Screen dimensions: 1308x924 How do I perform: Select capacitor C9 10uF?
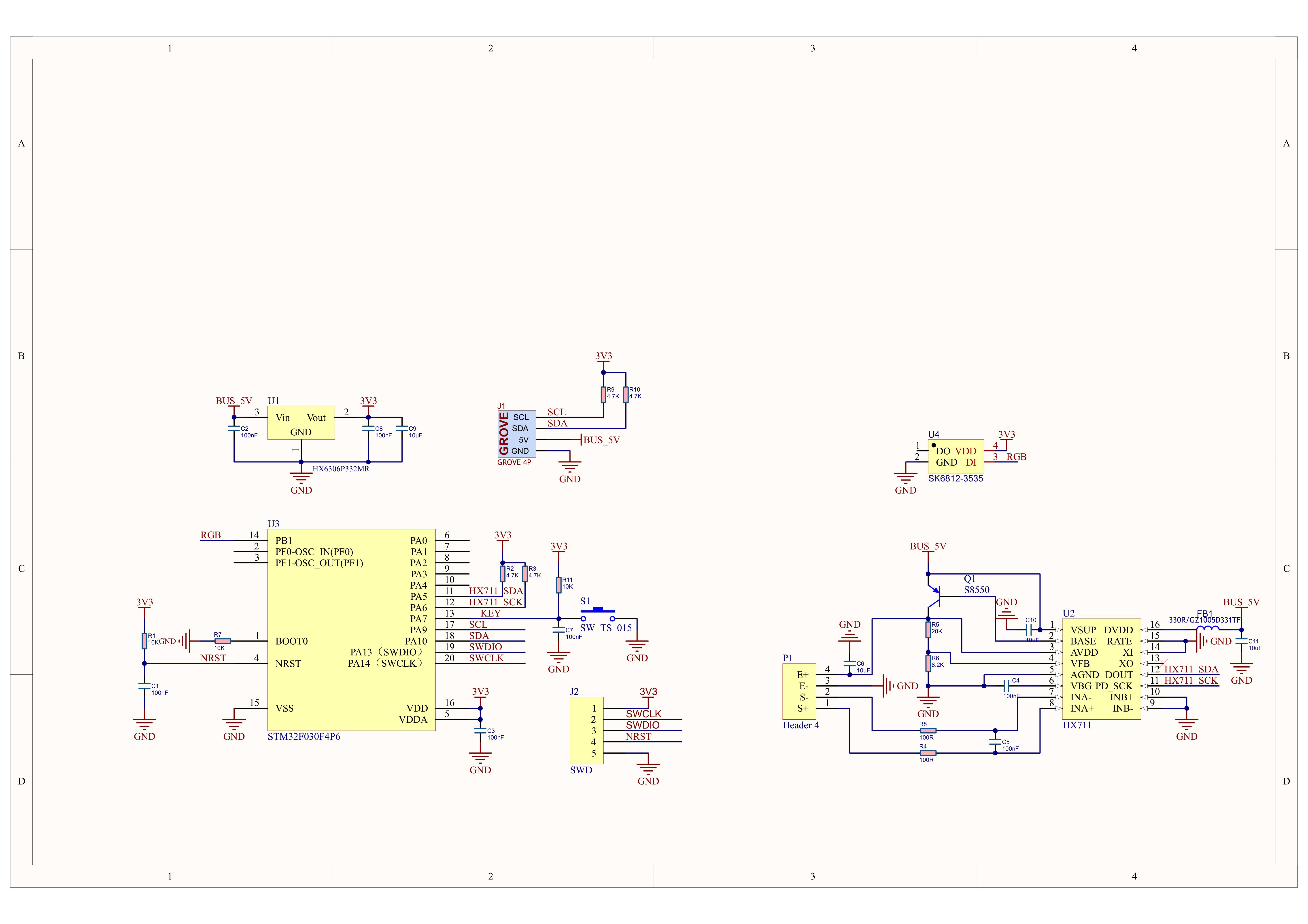click(402, 428)
